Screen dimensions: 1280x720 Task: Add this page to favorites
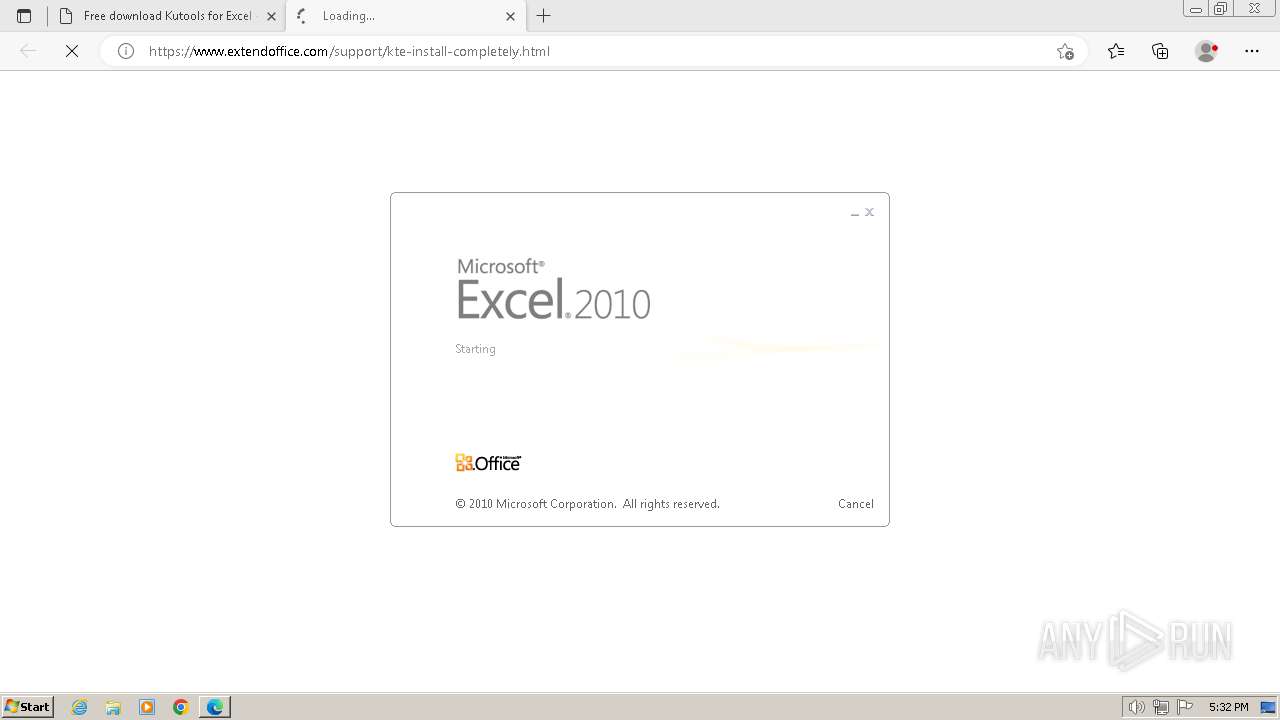coord(1065,51)
